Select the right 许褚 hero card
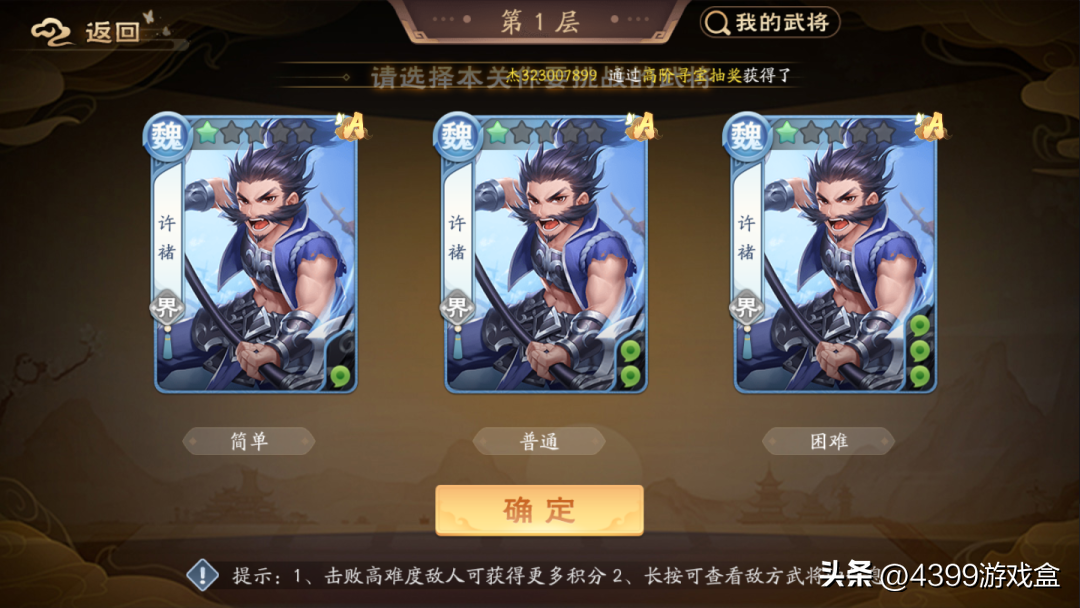 (834, 253)
